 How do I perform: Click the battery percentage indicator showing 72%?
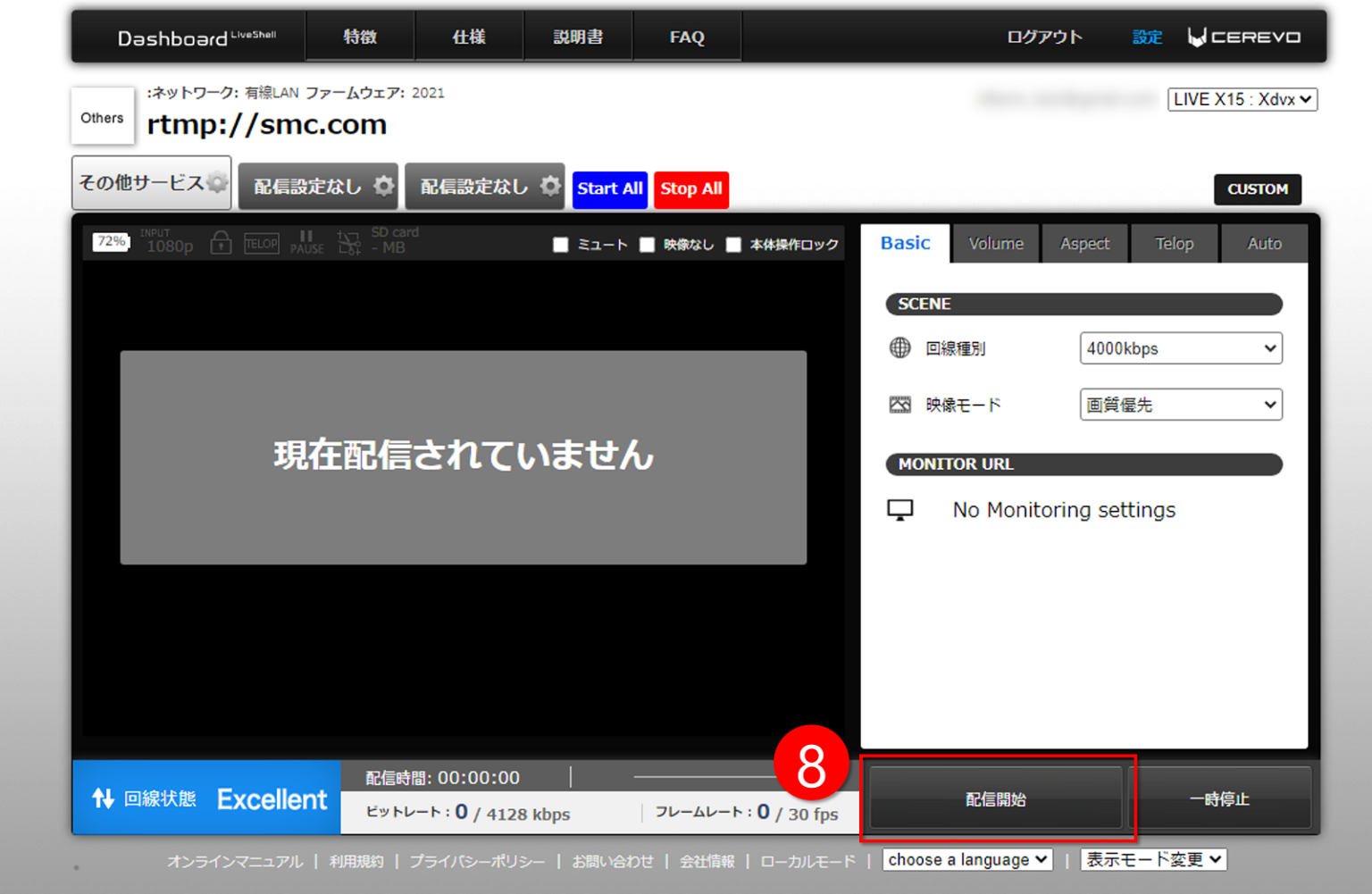(x=111, y=241)
